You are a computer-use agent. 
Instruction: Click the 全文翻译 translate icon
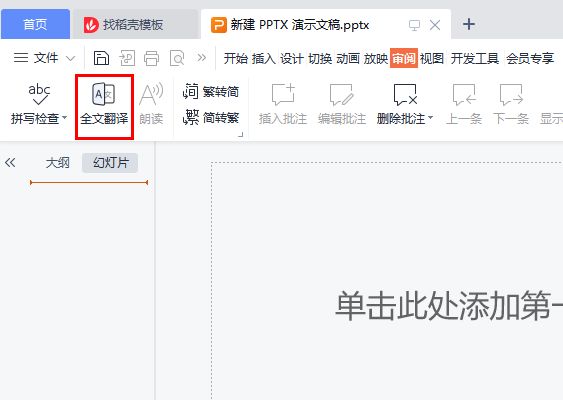tap(104, 94)
